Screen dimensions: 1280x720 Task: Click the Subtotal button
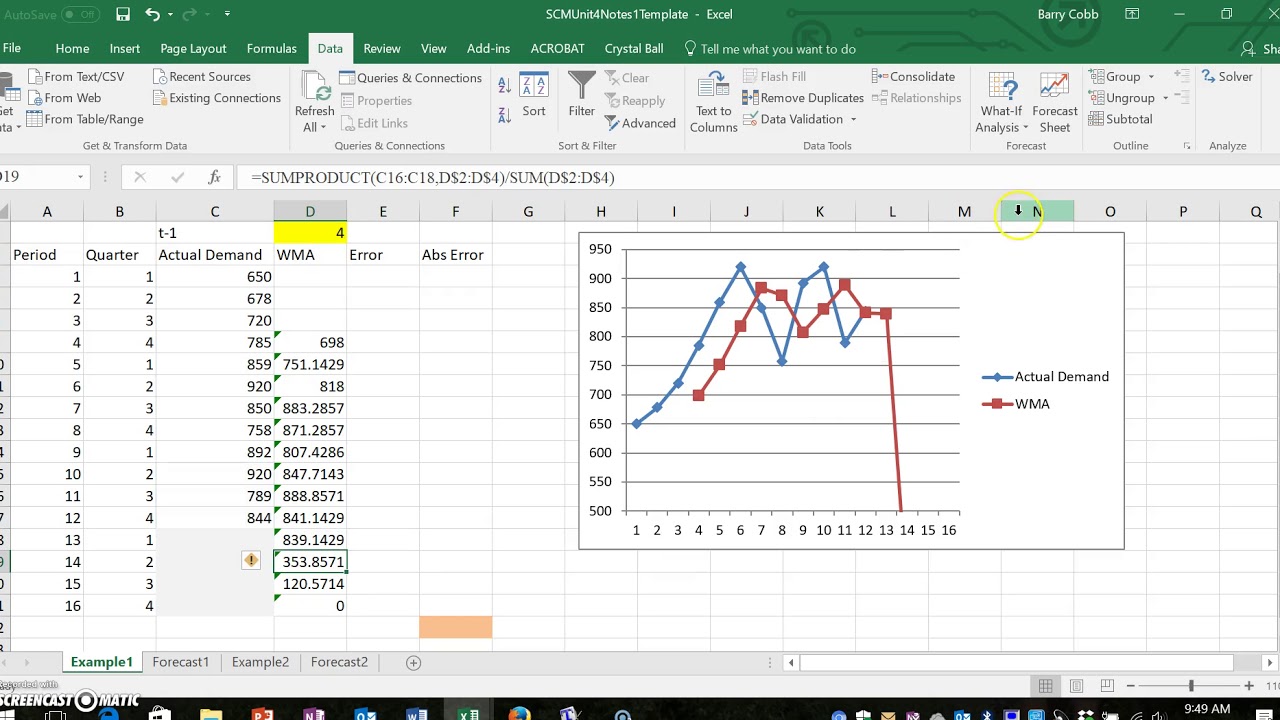[1121, 118]
